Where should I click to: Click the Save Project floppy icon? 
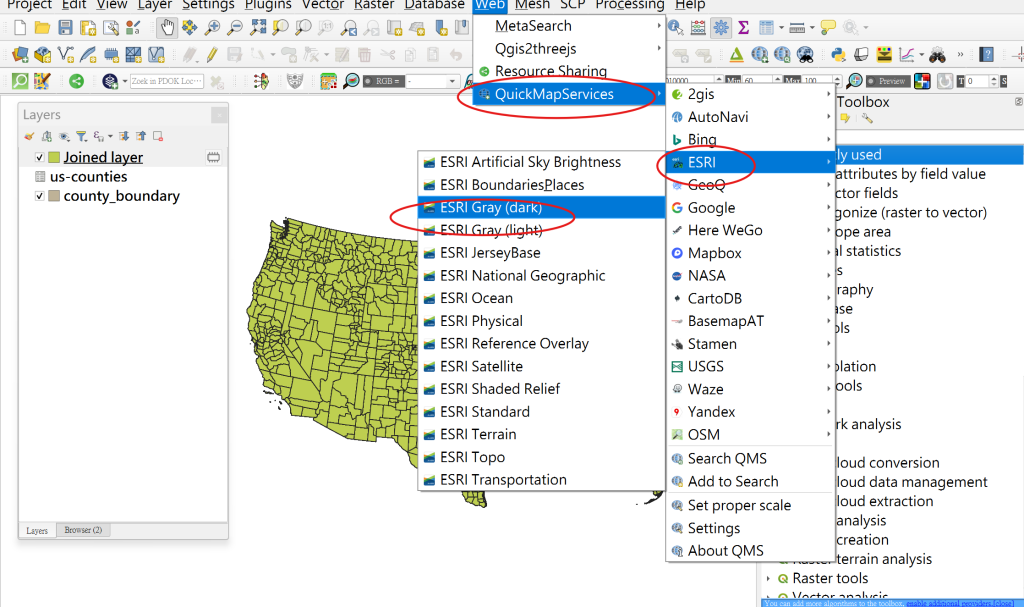65,27
